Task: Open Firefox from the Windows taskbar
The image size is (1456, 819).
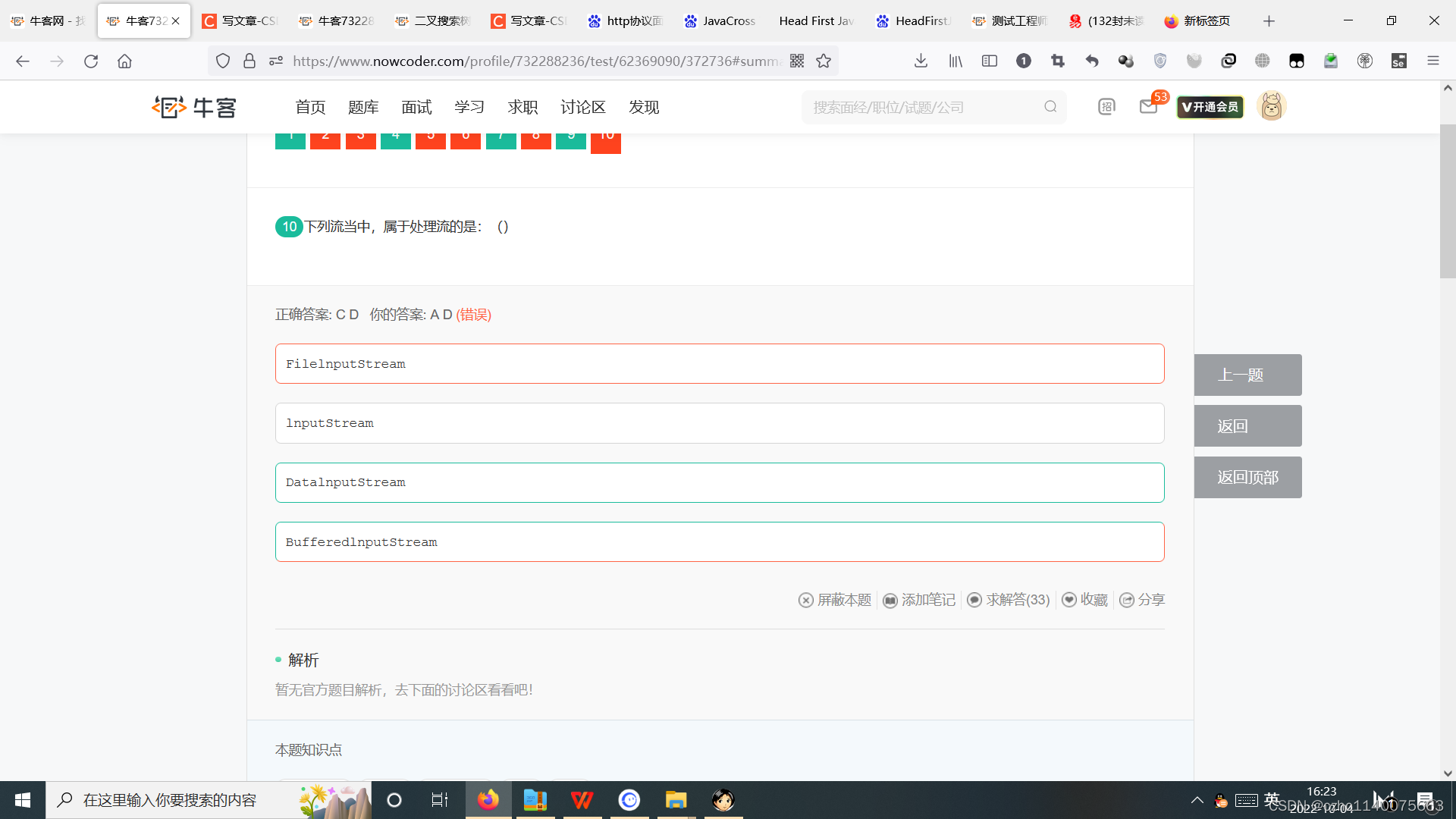Action: (488, 800)
